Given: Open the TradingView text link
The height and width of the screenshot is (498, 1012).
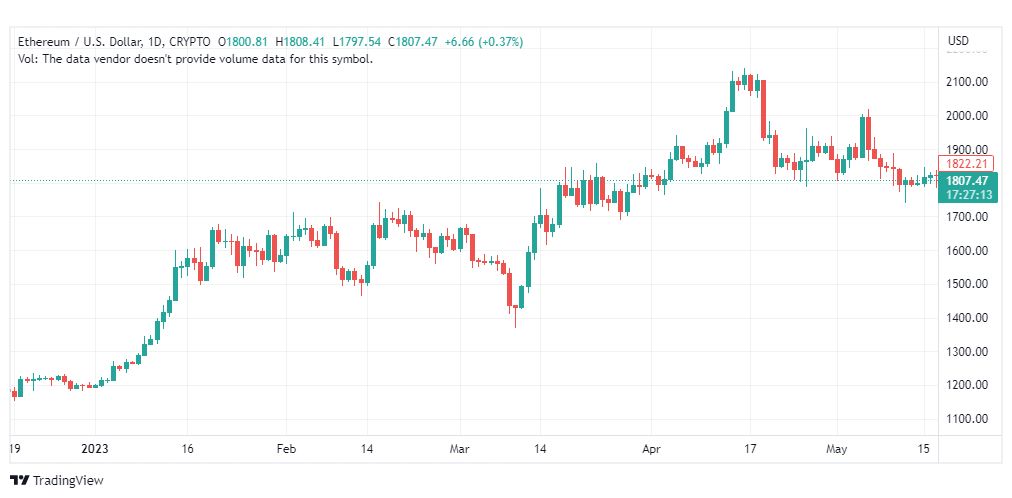Looking at the screenshot, I should (68, 481).
